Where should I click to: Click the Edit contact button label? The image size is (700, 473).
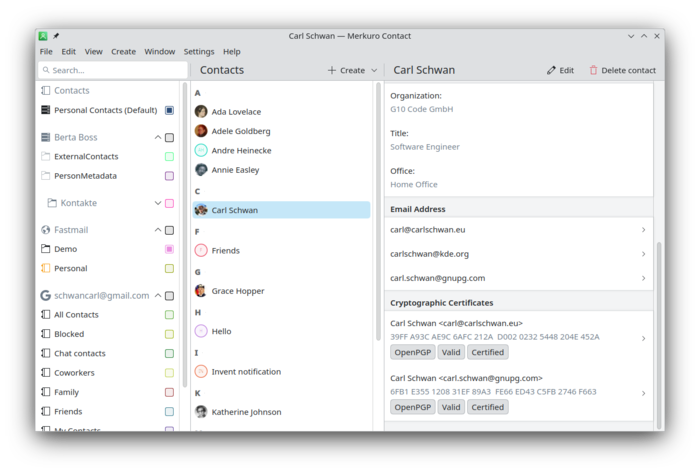pos(567,71)
